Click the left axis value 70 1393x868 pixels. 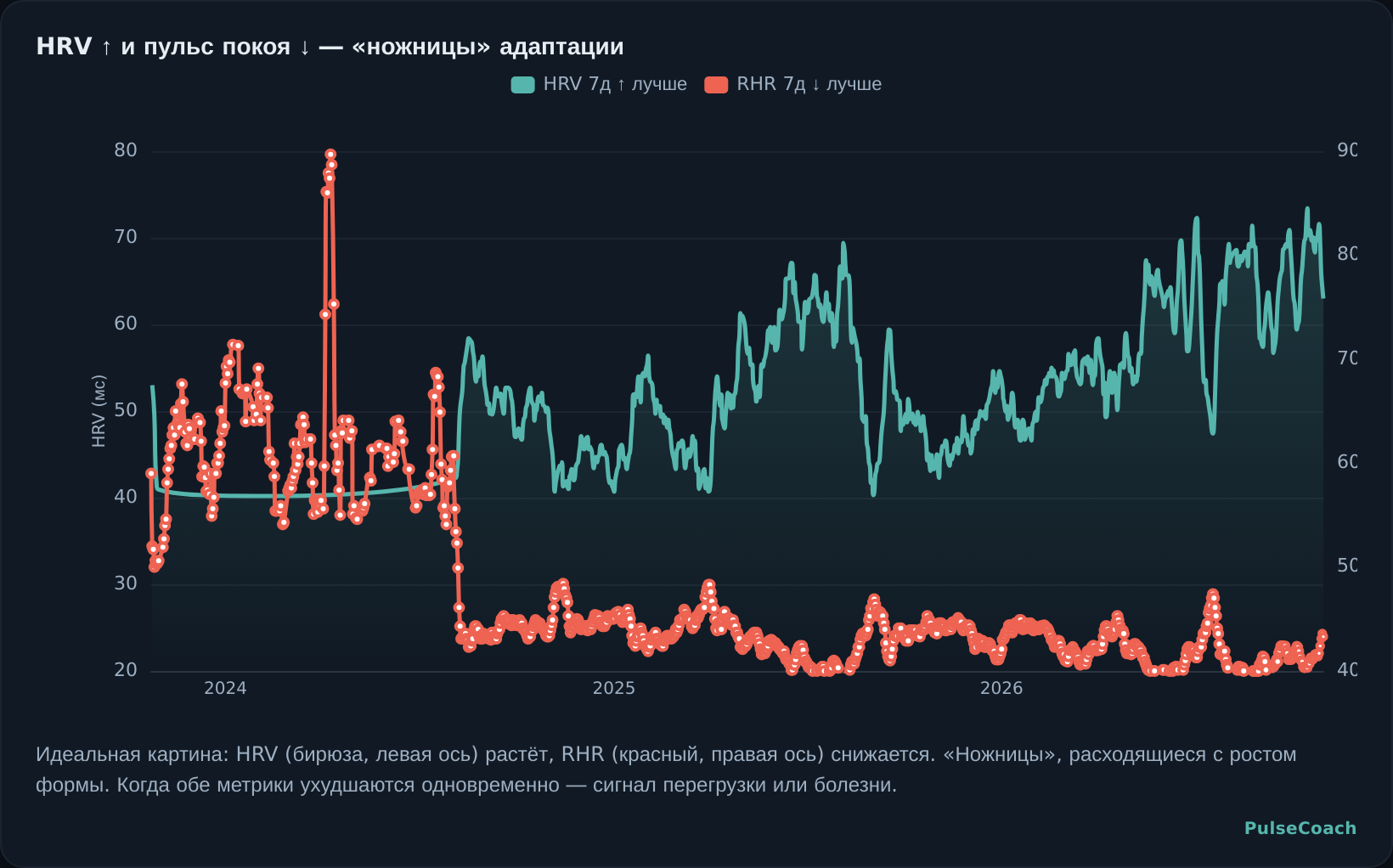(x=126, y=237)
